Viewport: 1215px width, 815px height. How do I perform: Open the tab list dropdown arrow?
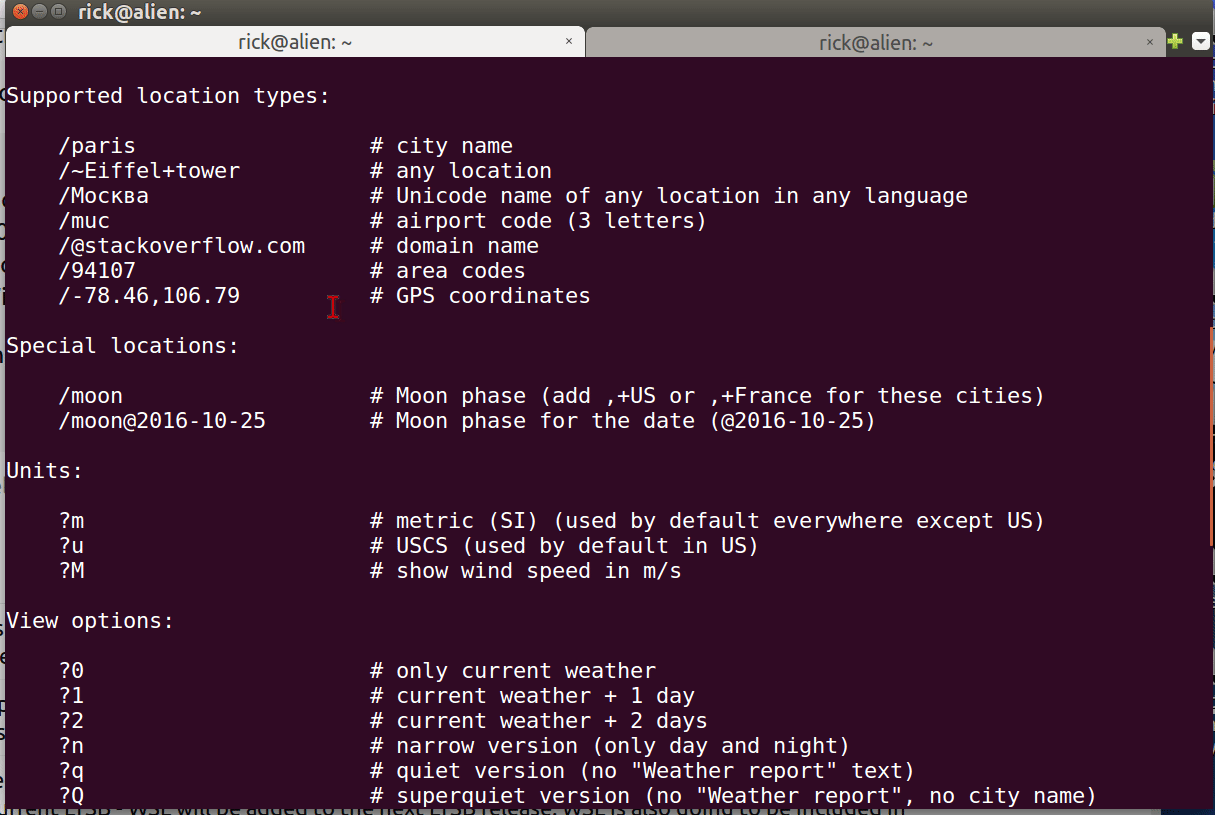point(1200,41)
